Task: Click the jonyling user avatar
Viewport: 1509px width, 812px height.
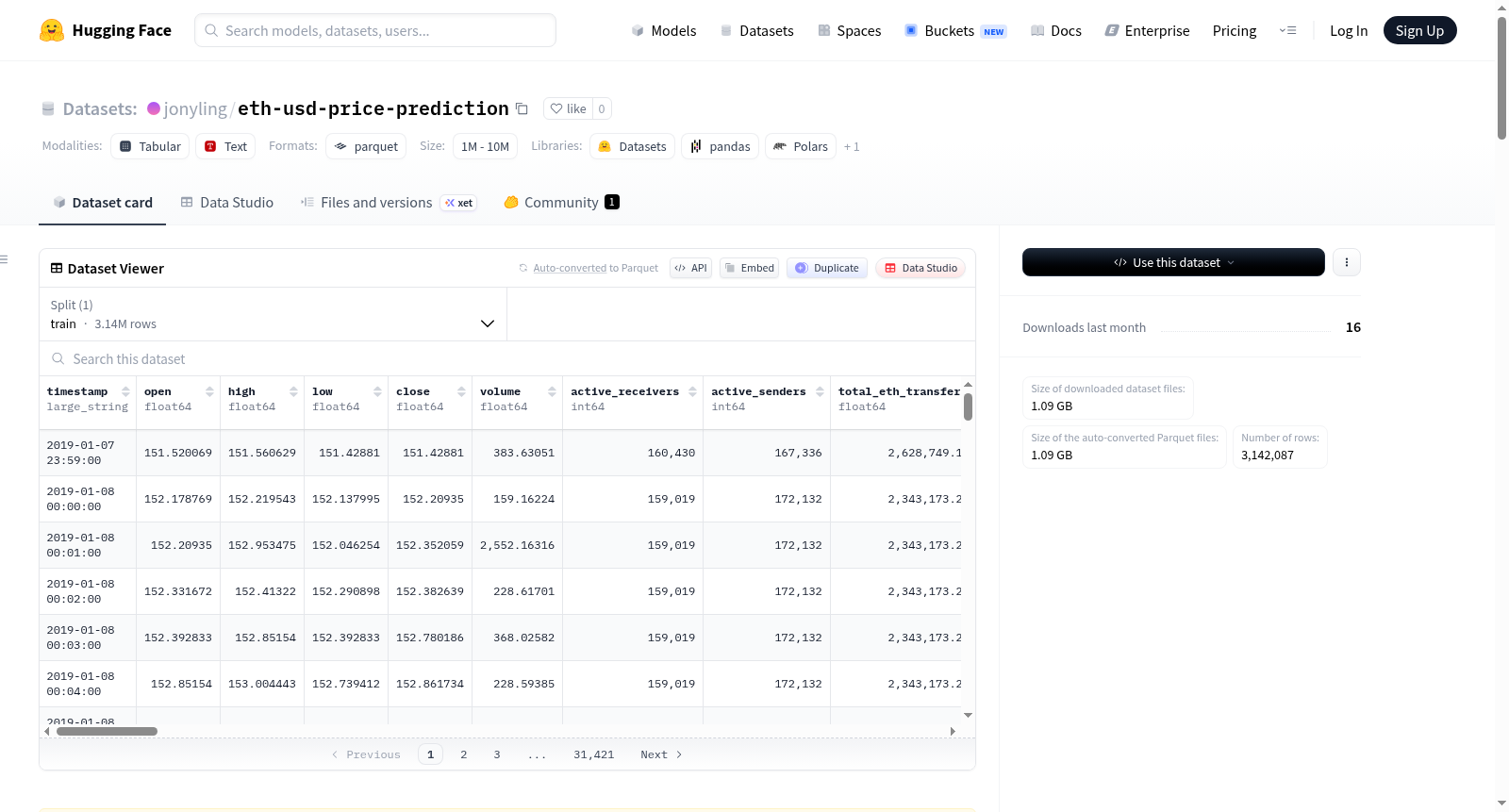Action: click(154, 108)
